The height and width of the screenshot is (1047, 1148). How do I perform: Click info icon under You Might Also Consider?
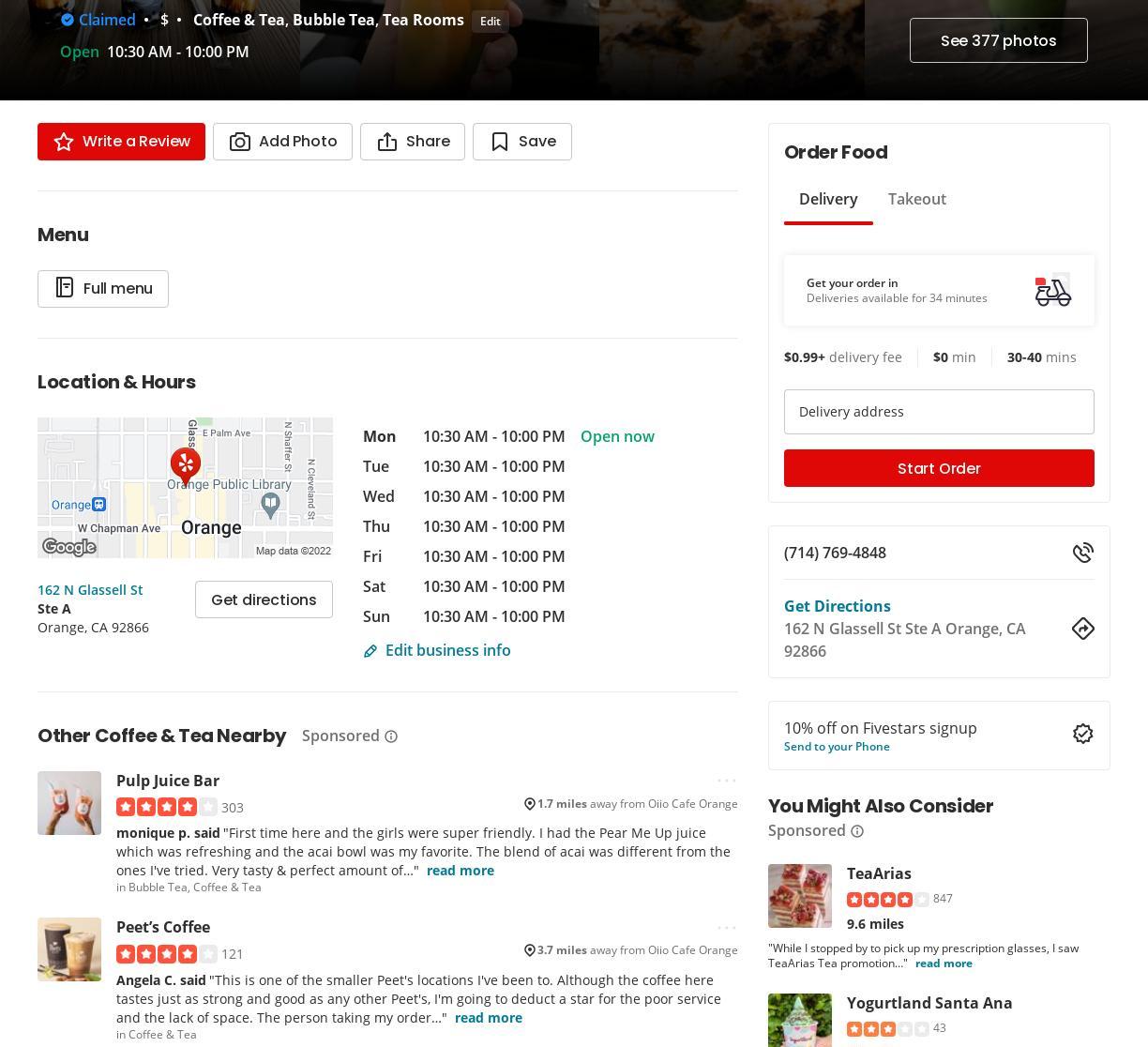click(x=856, y=831)
